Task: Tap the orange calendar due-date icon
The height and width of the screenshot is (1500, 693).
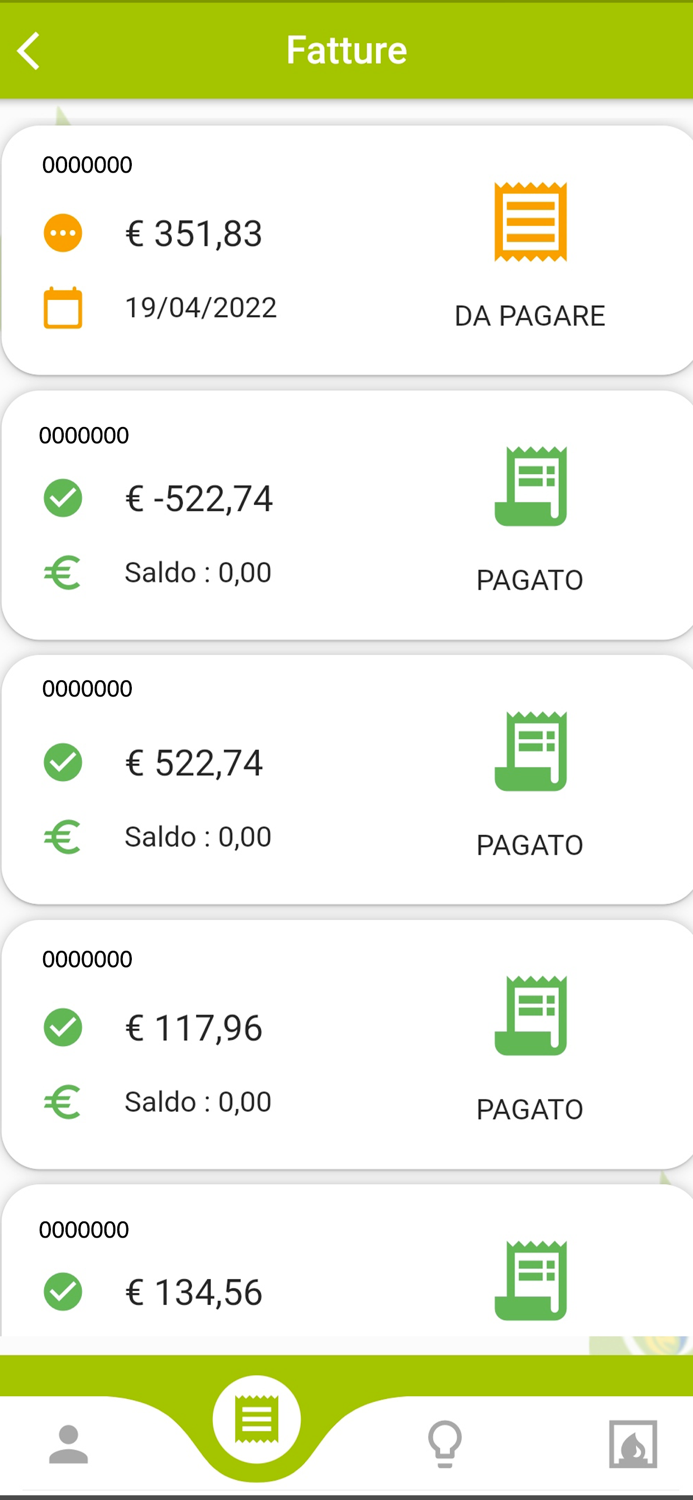Action: pyautogui.click(x=63, y=308)
